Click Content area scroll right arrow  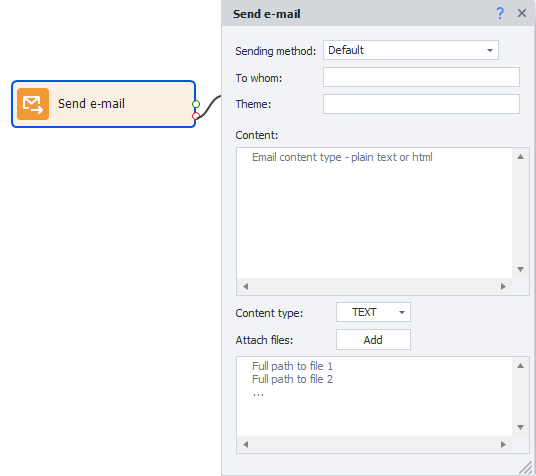click(503, 287)
